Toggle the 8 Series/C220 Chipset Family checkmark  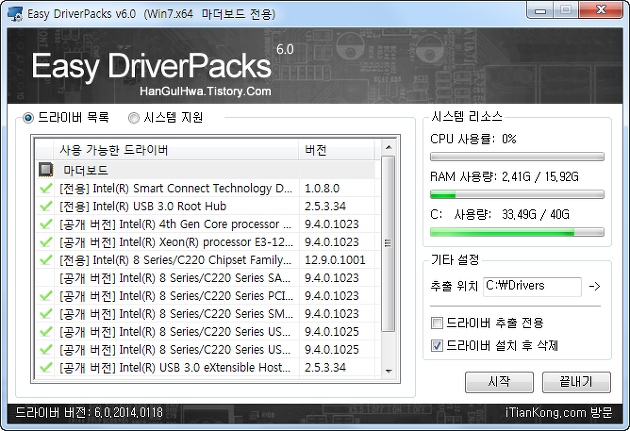point(46,260)
